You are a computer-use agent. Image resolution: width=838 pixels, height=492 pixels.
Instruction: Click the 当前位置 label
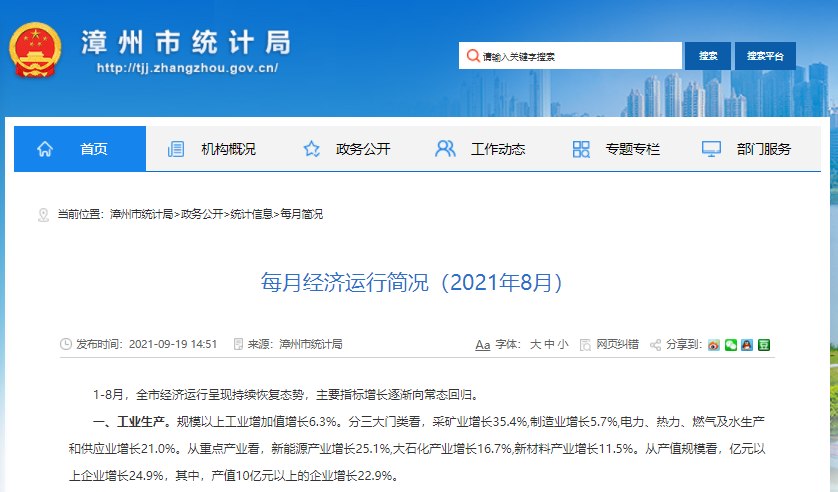point(79,214)
